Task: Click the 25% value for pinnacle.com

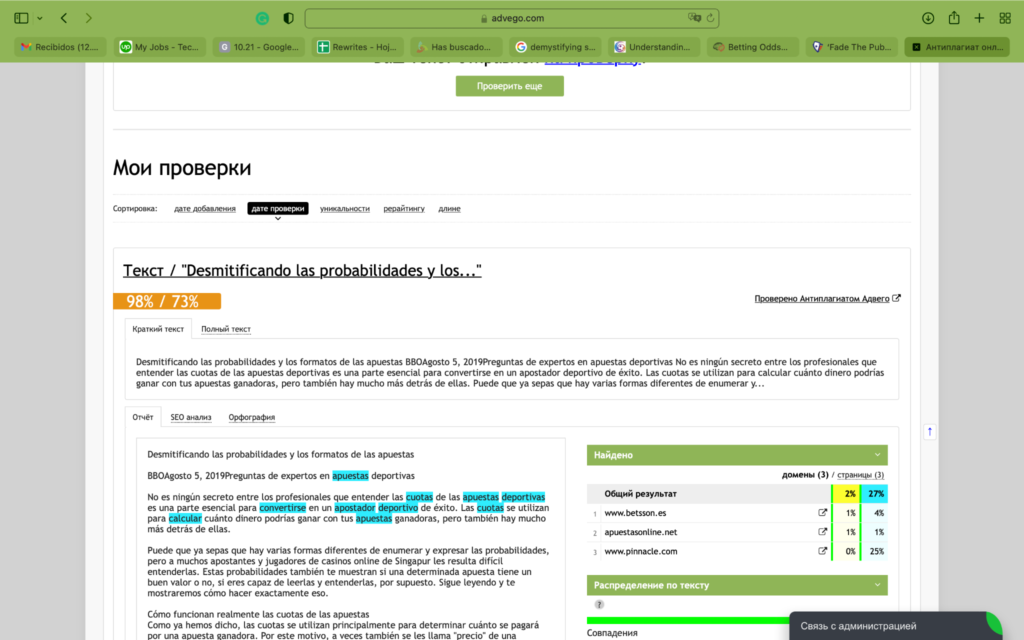Action: point(874,551)
